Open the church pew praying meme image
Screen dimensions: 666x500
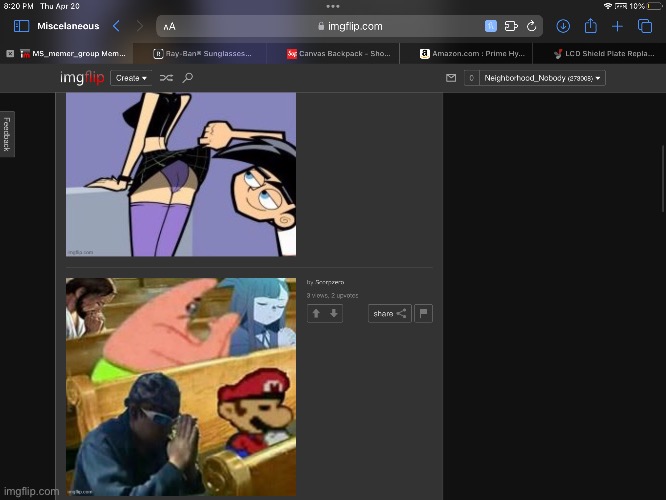pos(181,387)
